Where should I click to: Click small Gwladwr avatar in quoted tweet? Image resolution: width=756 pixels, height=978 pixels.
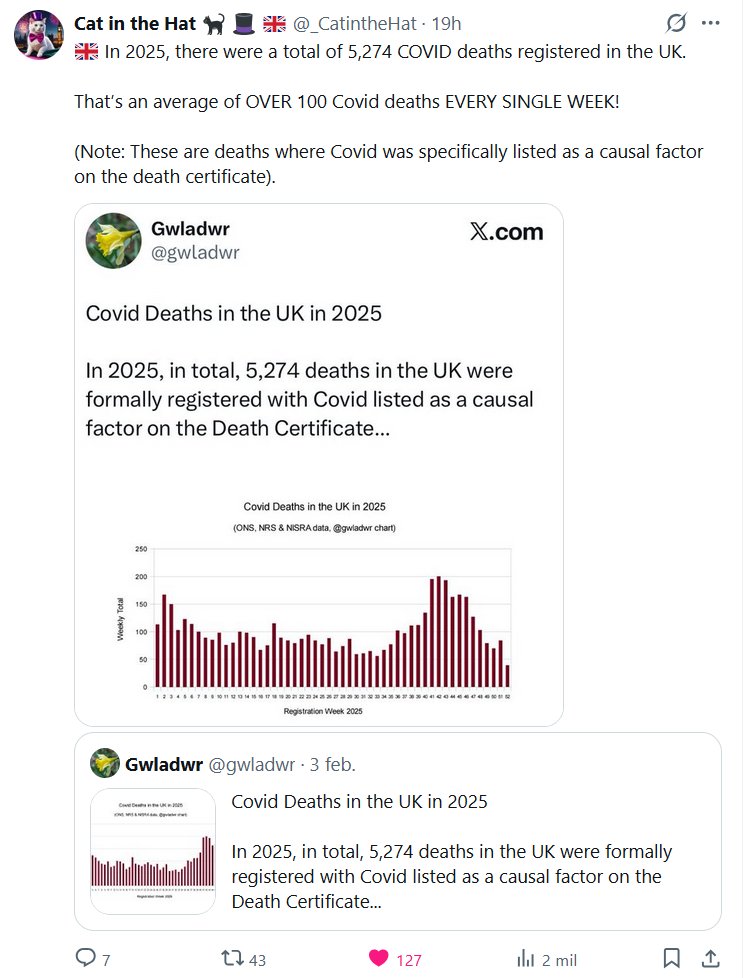point(105,764)
